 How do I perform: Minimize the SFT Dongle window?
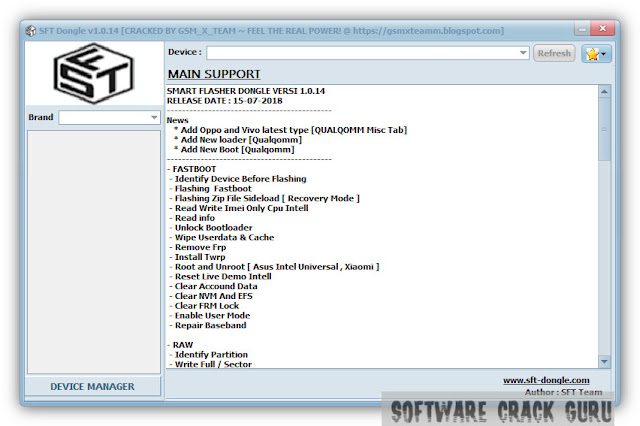pos(582,29)
